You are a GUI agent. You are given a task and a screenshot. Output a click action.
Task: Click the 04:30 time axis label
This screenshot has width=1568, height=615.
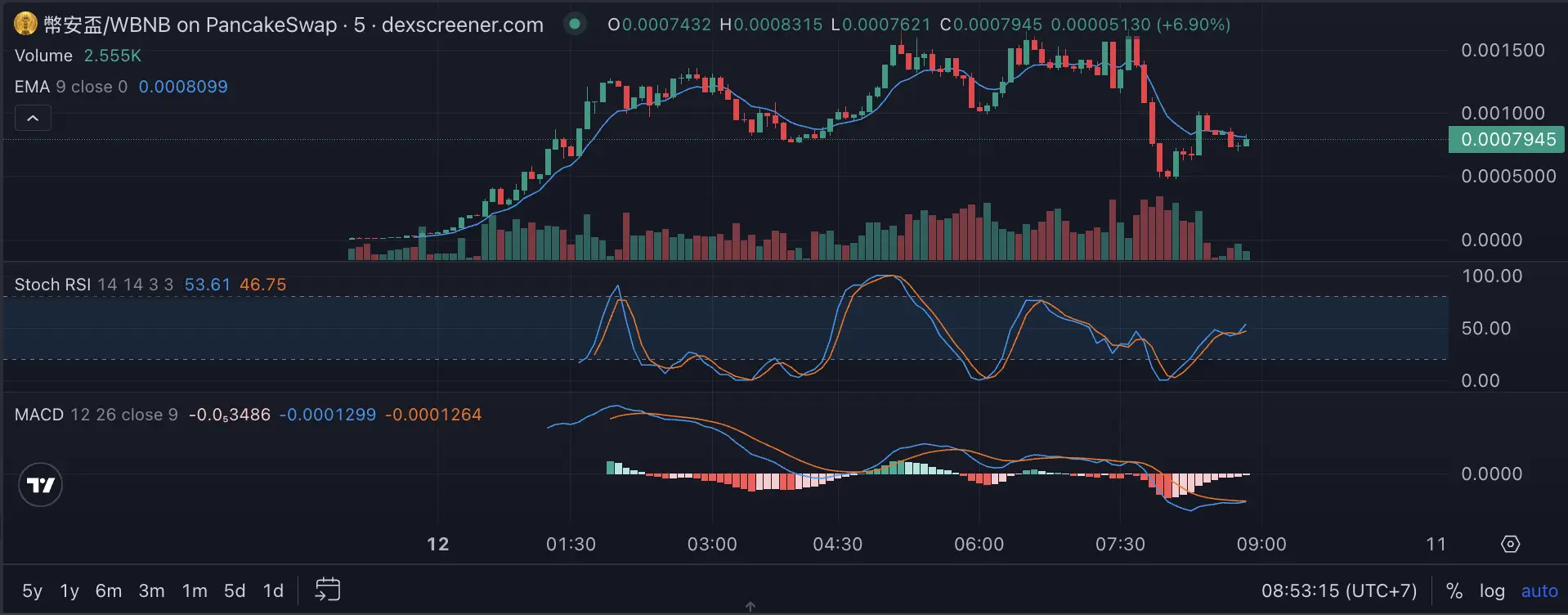(x=837, y=544)
